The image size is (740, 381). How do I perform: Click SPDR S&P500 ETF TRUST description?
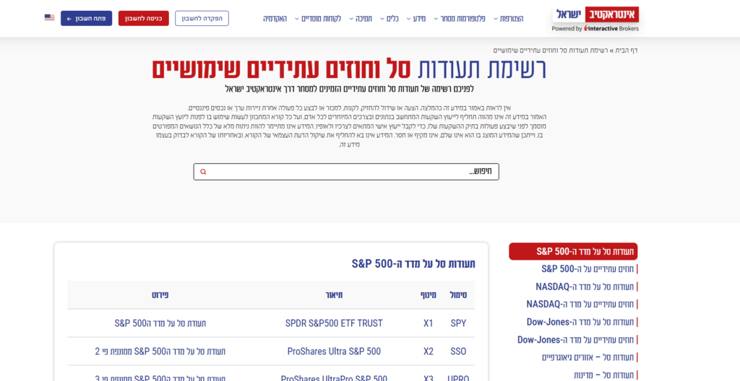coord(334,323)
